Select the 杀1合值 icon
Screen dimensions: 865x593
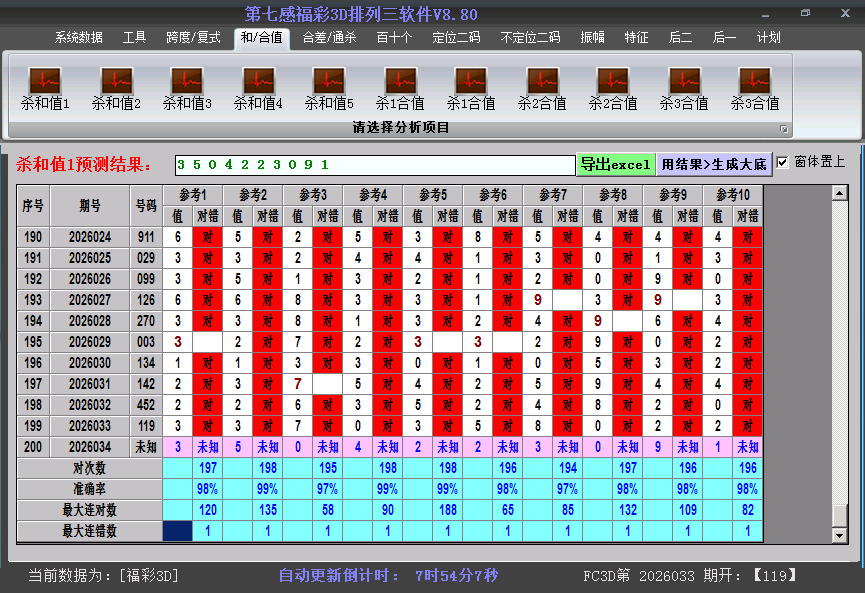(x=400, y=80)
